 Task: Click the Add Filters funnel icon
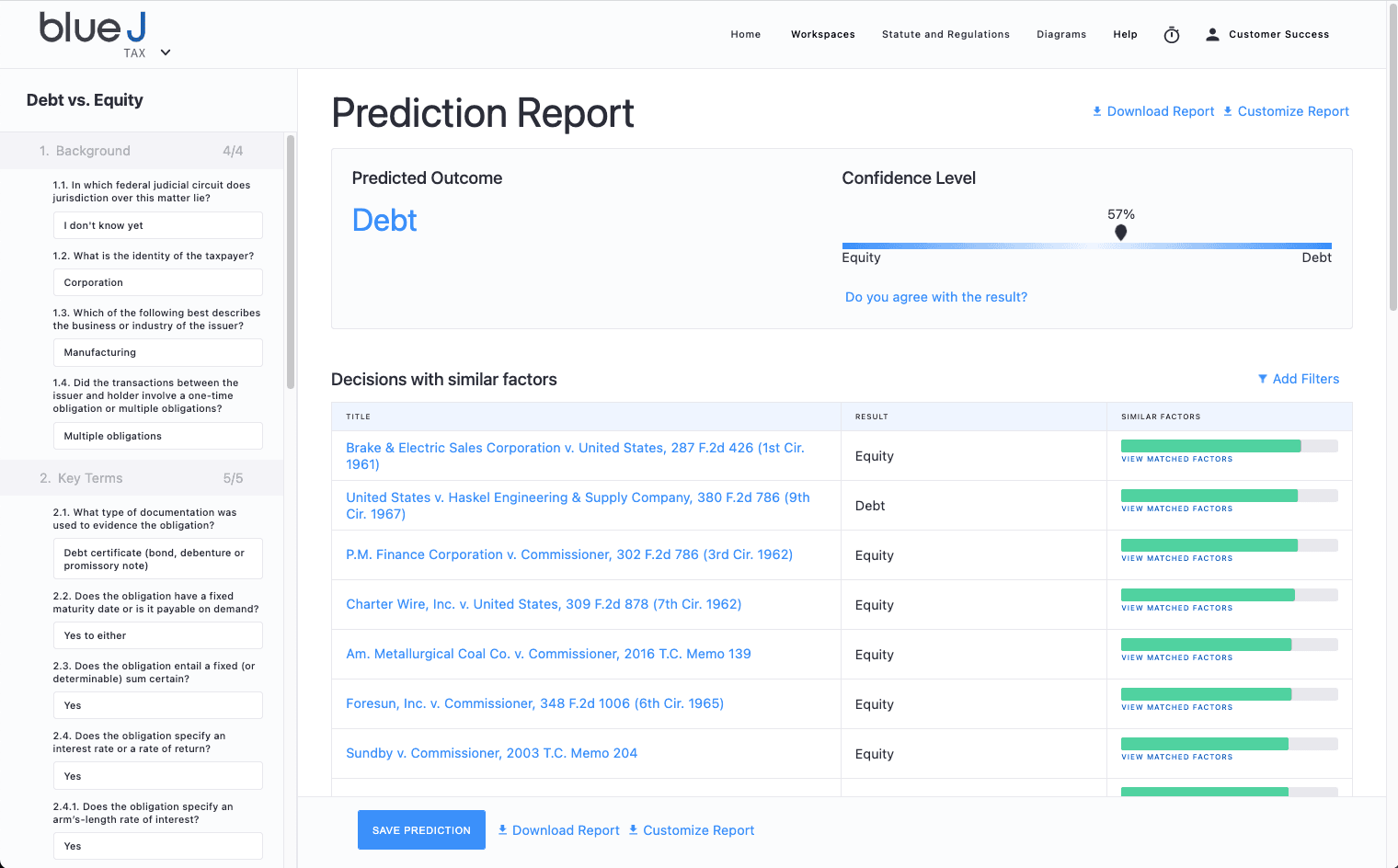[x=1262, y=379]
